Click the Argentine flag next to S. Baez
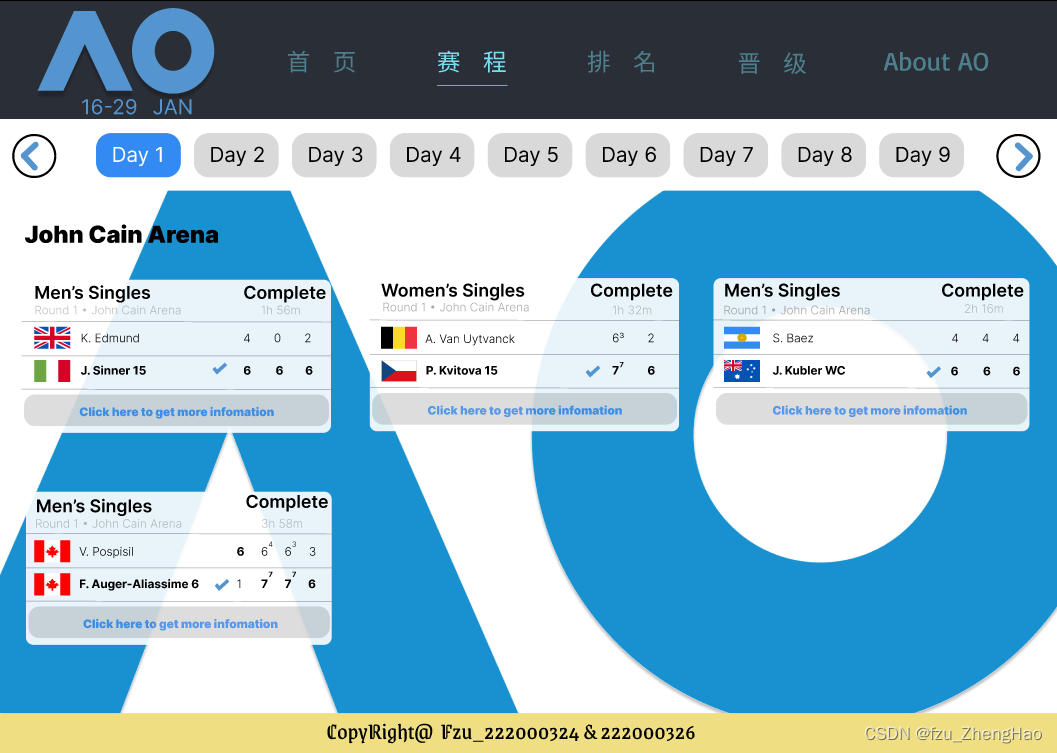Image resolution: width=1057 pixels, height=753 pixels. point(742,338)
